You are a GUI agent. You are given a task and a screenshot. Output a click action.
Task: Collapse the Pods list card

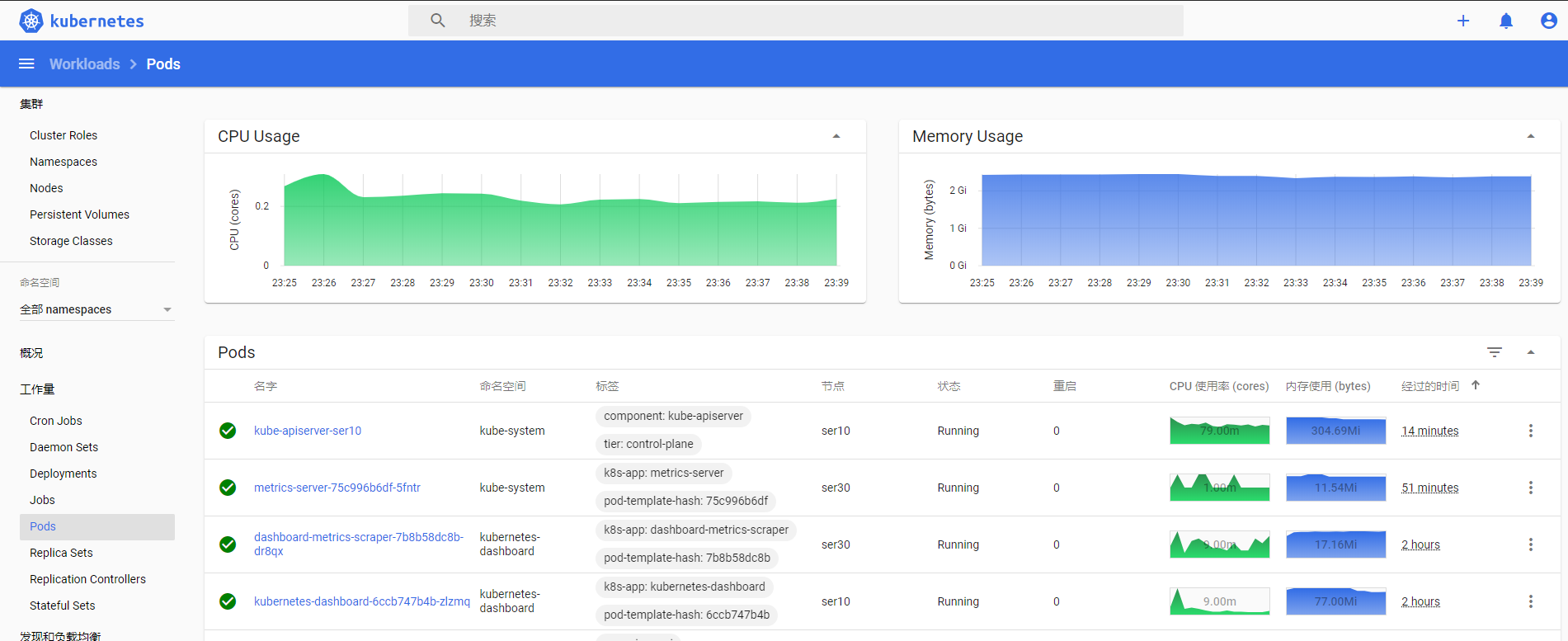click(x=1531, y=352)
